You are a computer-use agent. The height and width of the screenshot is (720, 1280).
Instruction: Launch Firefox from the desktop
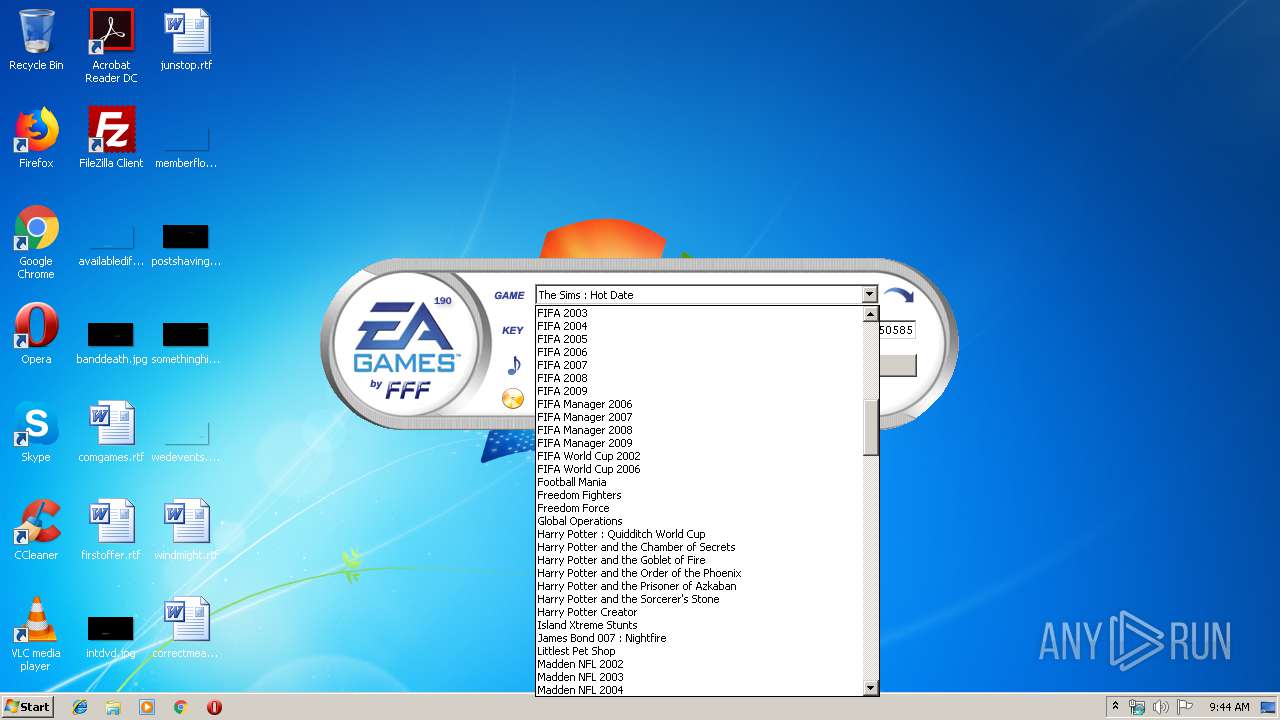click(x=36, y=138)
